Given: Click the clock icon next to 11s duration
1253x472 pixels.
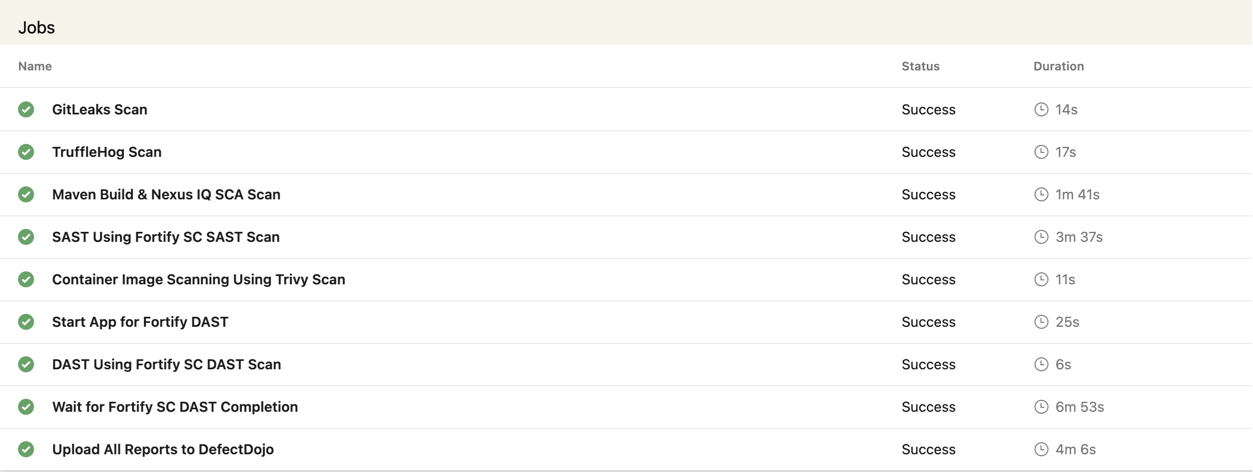Looking at the screenshot, I should point(1041,279).
